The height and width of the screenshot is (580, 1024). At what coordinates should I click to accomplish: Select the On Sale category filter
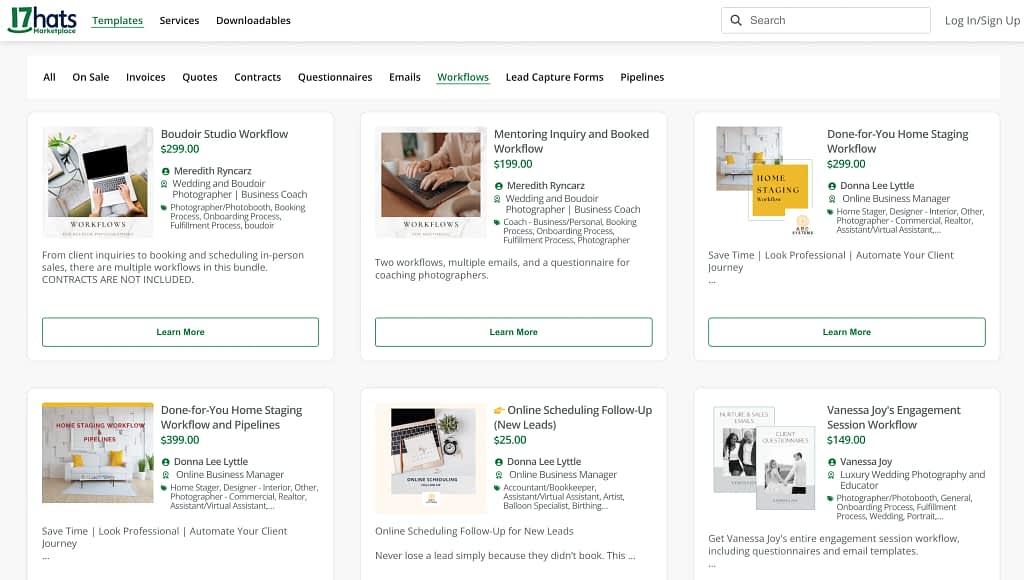[x=91, y=77]
